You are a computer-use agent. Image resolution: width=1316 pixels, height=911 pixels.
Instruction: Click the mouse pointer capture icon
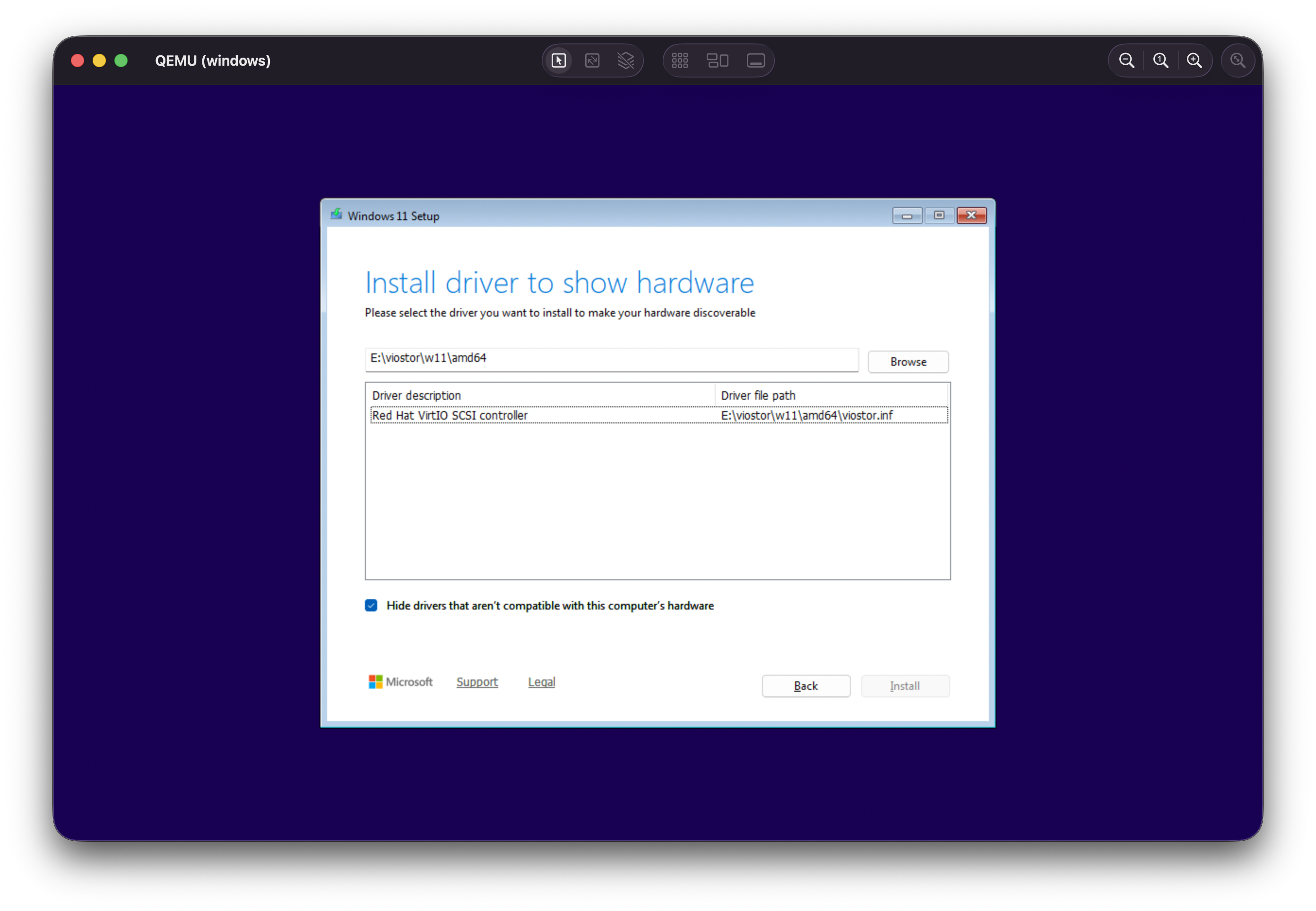pos(558,60)
